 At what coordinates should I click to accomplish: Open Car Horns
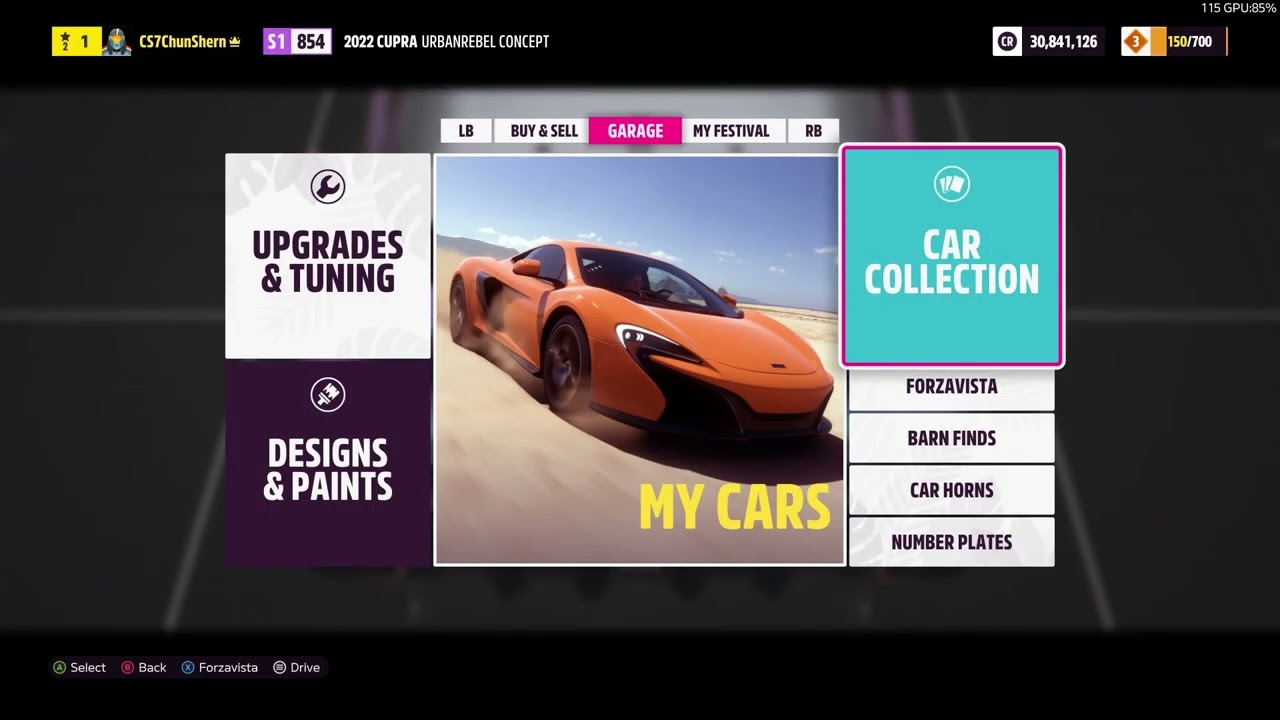[x=951, y=490]
